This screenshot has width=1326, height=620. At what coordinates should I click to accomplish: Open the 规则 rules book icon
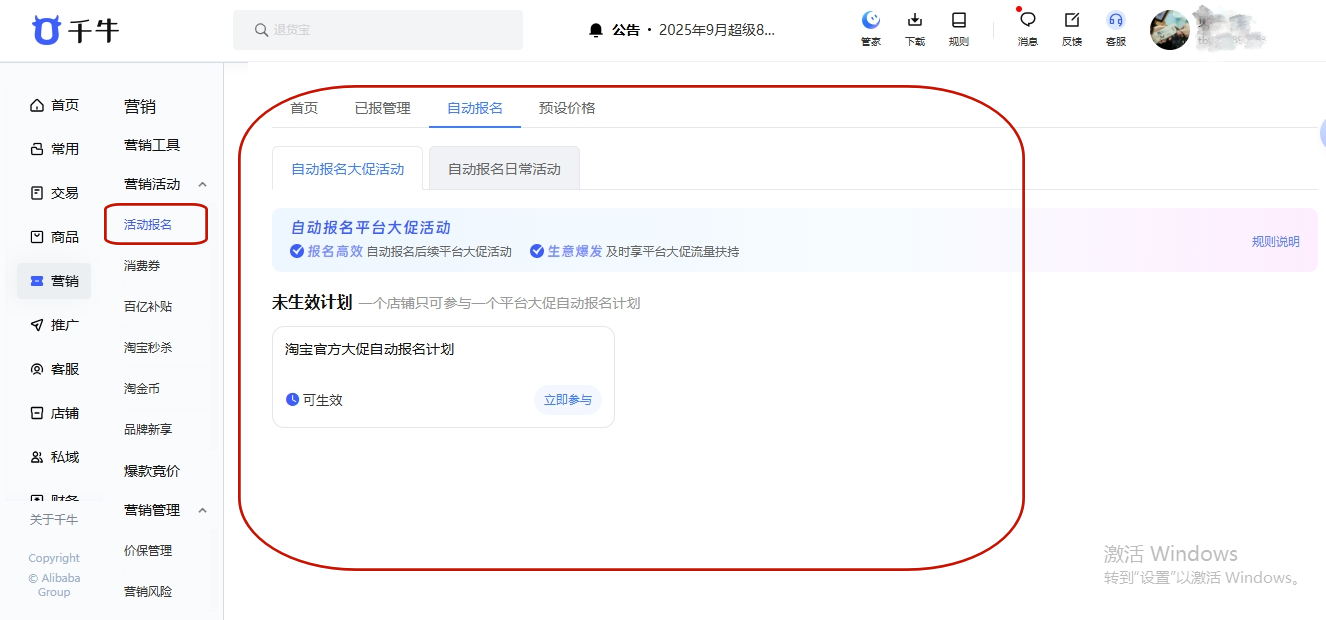(x=959, y=20)
